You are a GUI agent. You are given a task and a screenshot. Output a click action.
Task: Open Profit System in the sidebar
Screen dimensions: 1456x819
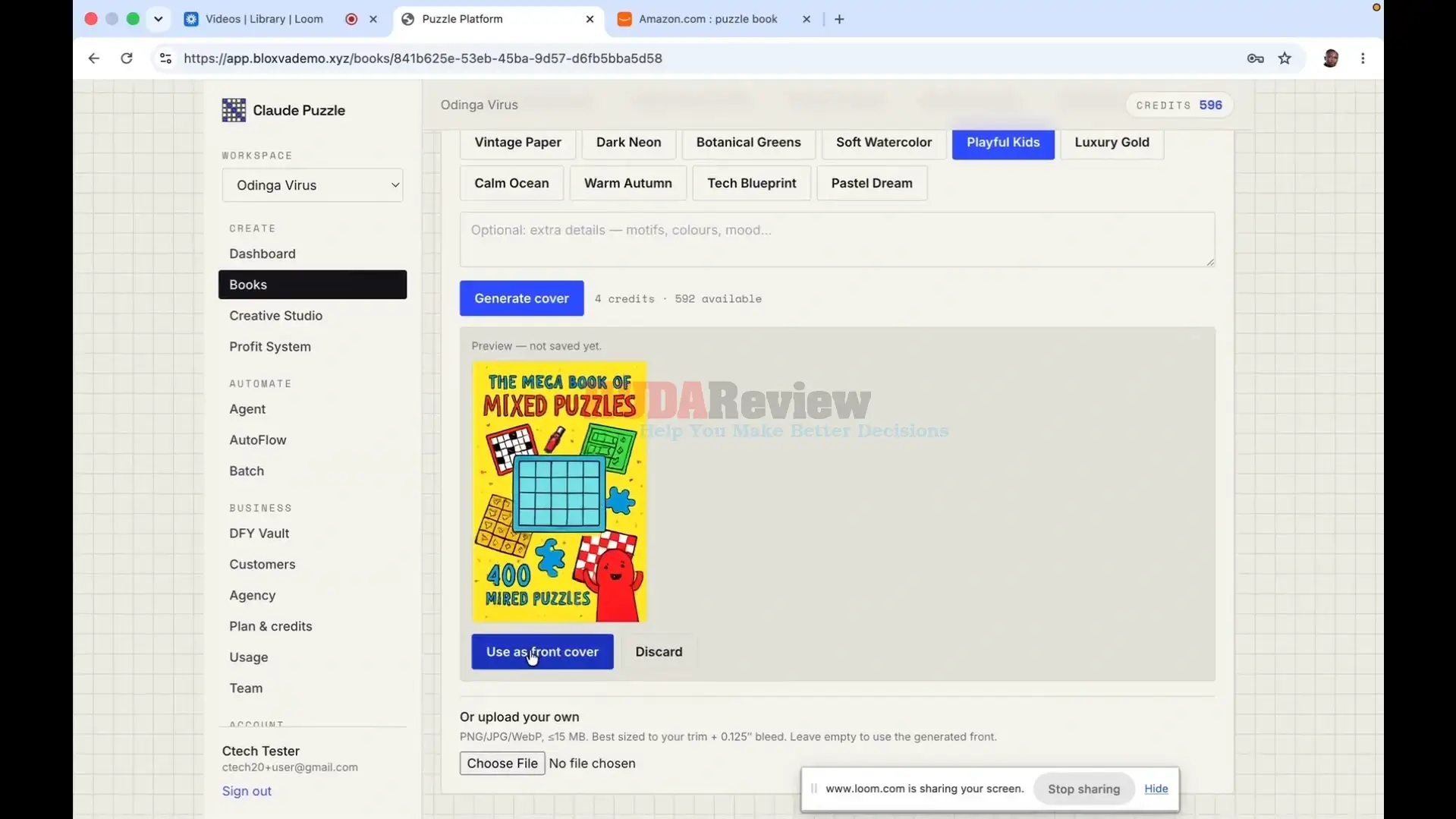coord(313,347)
